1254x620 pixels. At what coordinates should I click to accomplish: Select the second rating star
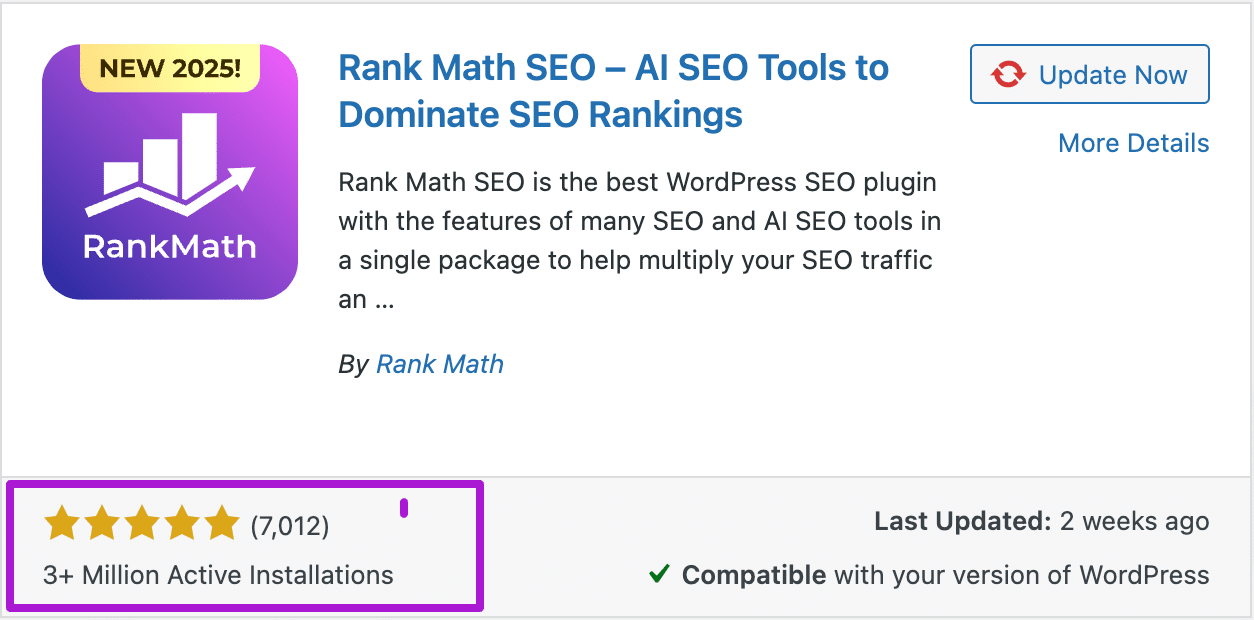pos(102,522)
